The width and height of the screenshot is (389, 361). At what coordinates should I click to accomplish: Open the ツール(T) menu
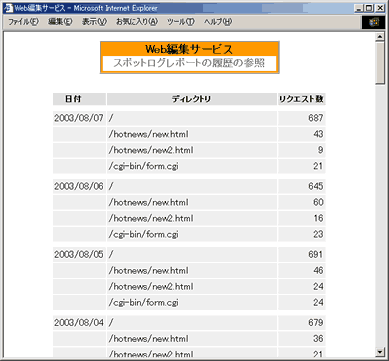tap(181, 22)
